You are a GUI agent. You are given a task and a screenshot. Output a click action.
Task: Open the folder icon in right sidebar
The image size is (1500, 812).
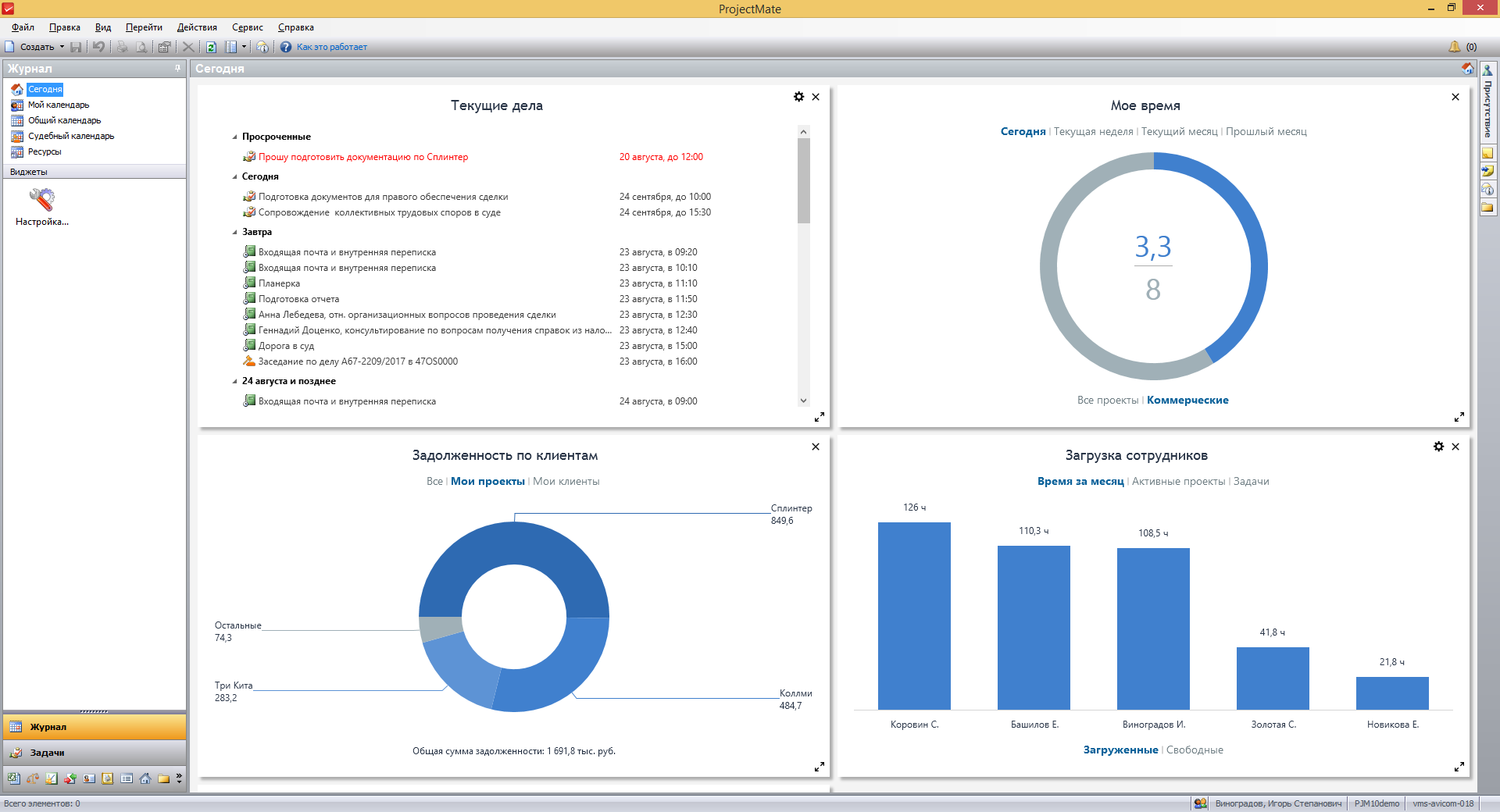point(1487,208)
